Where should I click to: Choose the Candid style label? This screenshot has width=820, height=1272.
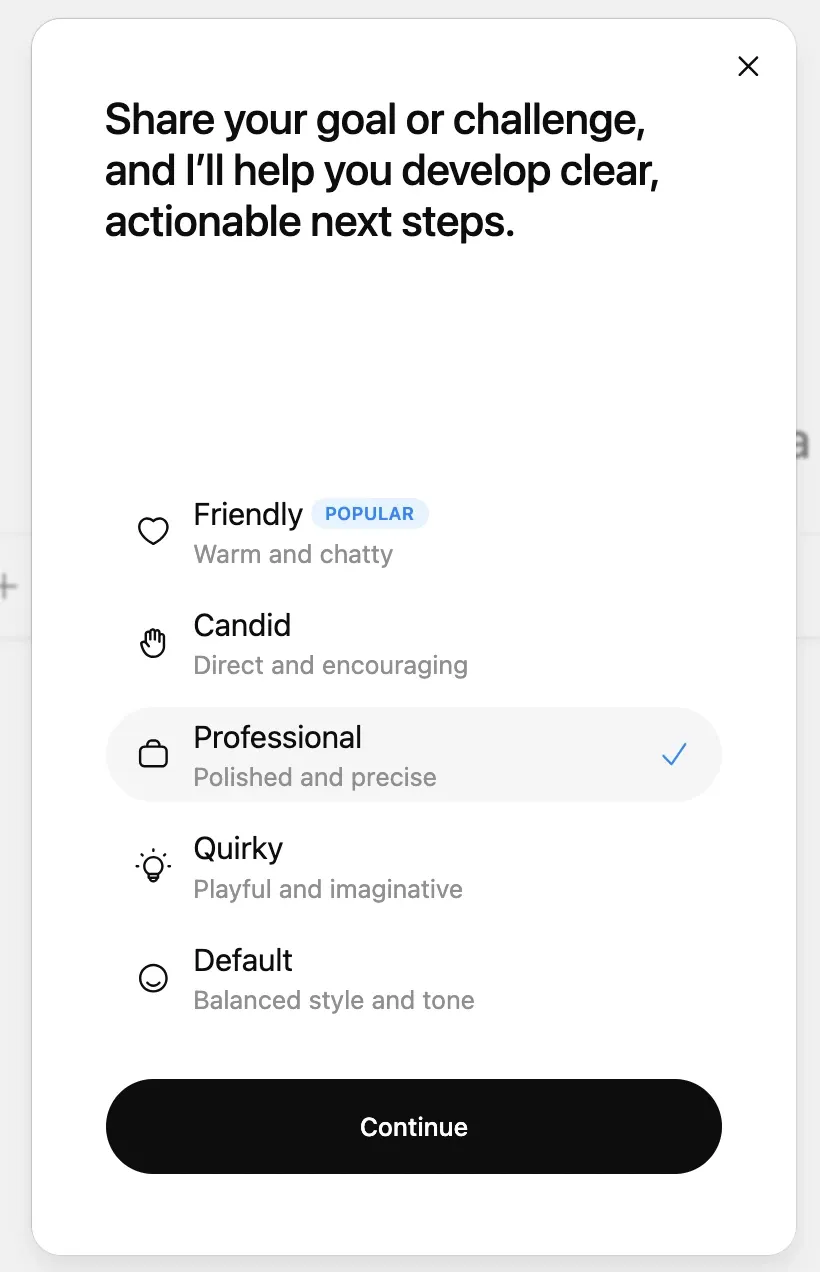[x=242, y=625]
